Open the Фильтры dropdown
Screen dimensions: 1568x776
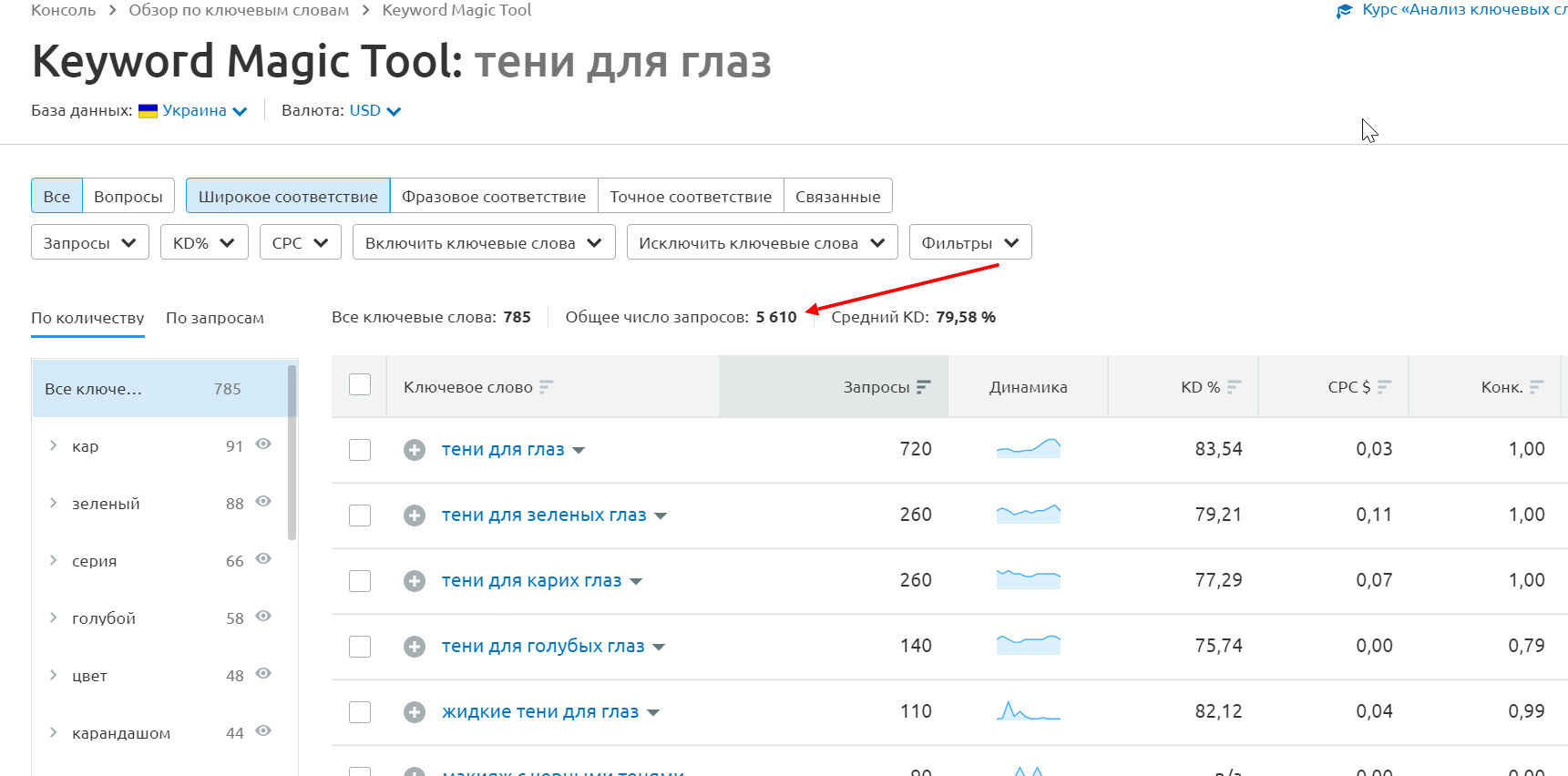[x=970, y=242]
